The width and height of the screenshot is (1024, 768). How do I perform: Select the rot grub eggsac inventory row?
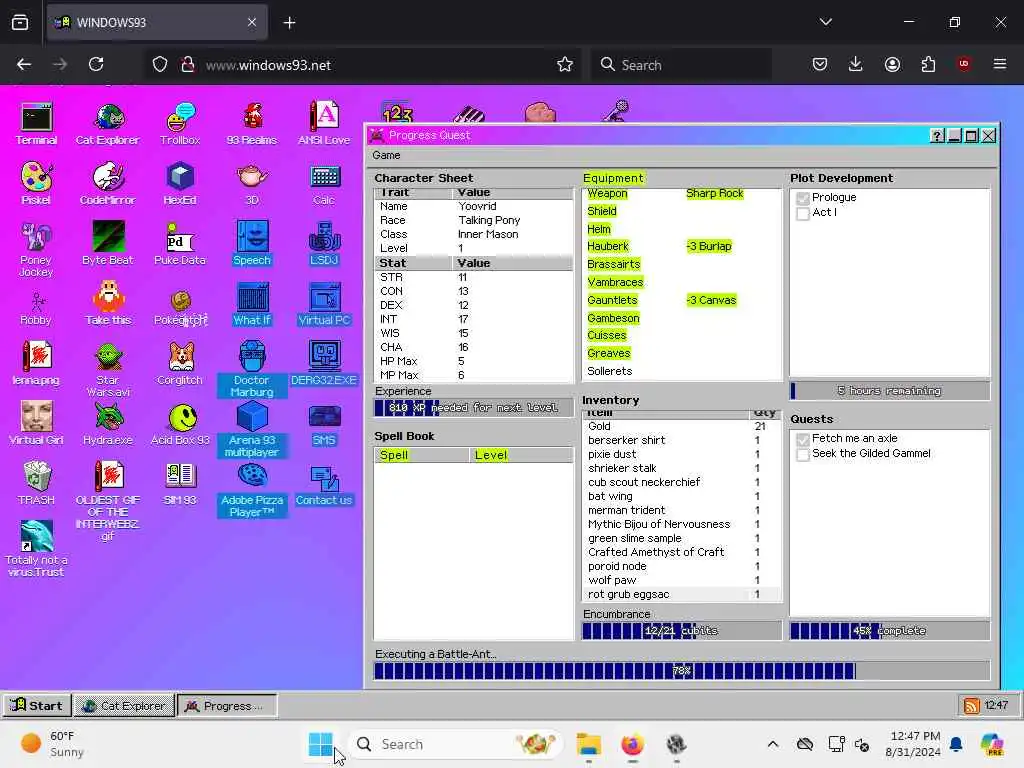tap(681, 594)
